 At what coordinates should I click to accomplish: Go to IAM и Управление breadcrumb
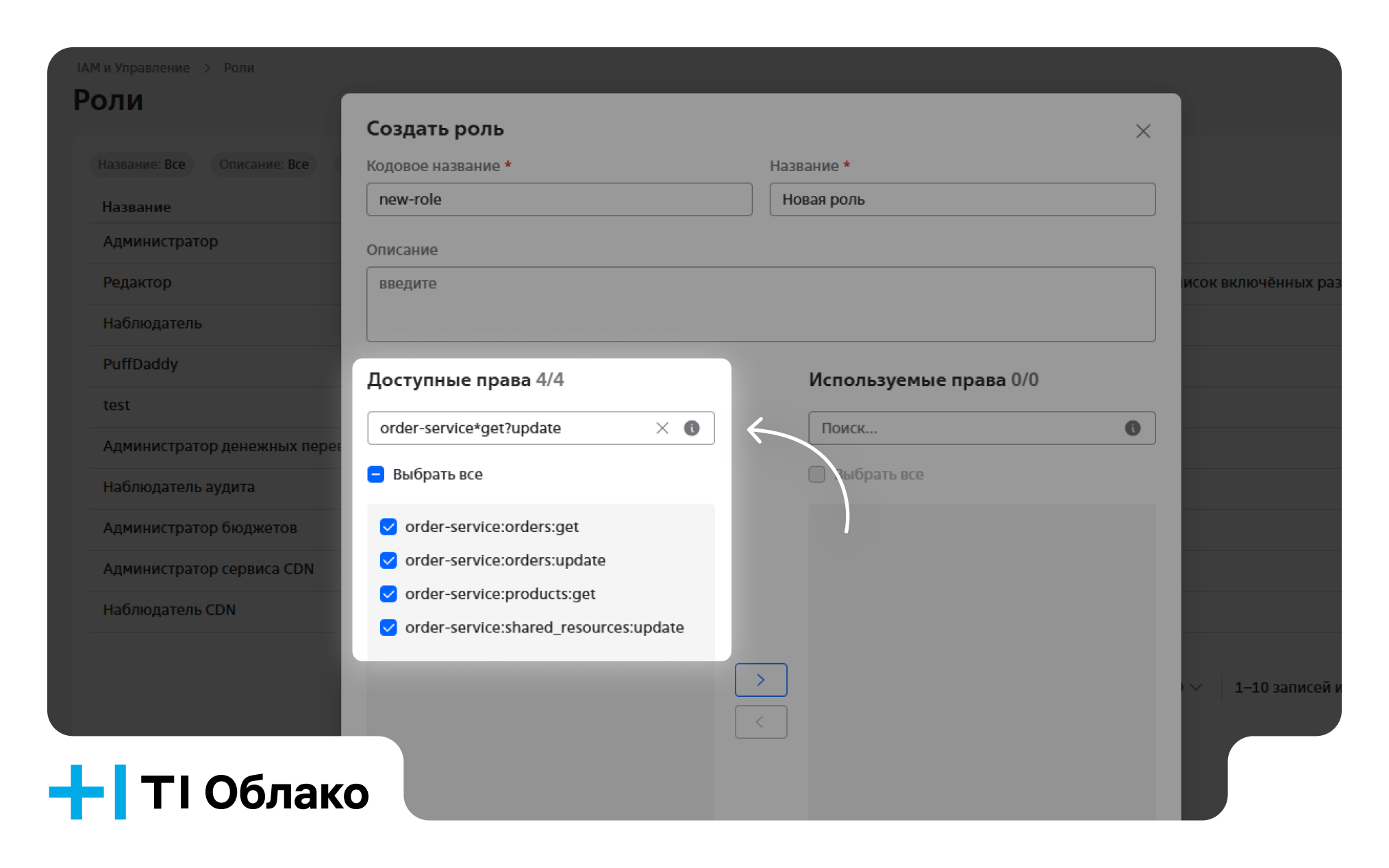[x=133, y=68]
